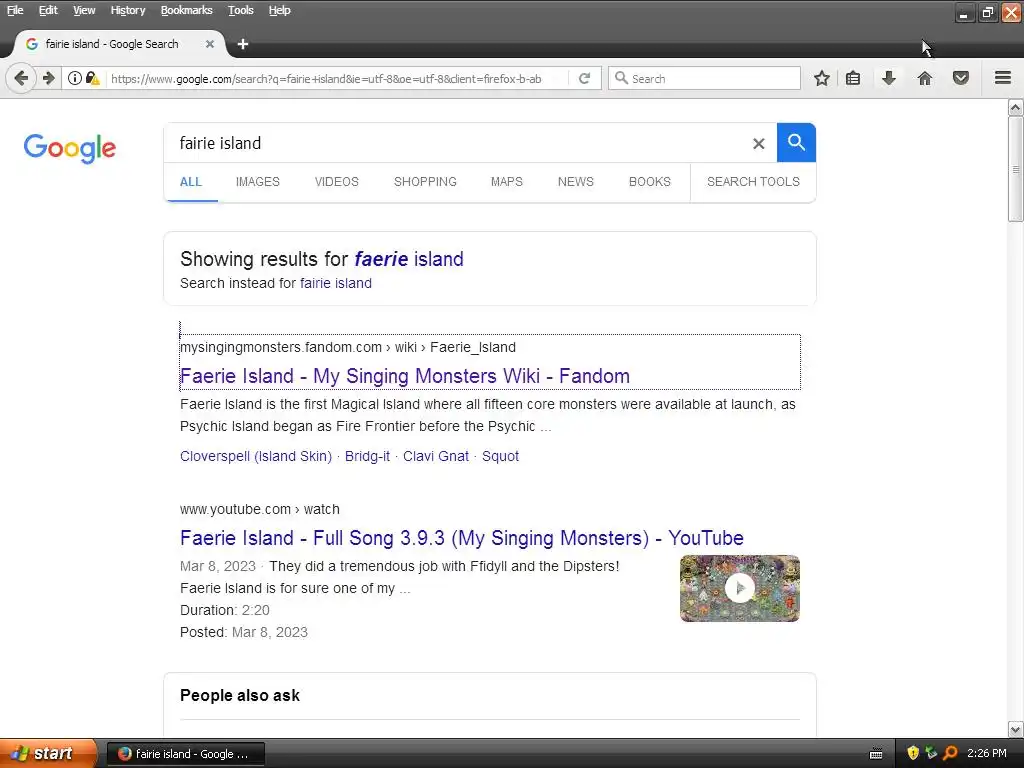Open a new tab with plus button

[243, 44]
